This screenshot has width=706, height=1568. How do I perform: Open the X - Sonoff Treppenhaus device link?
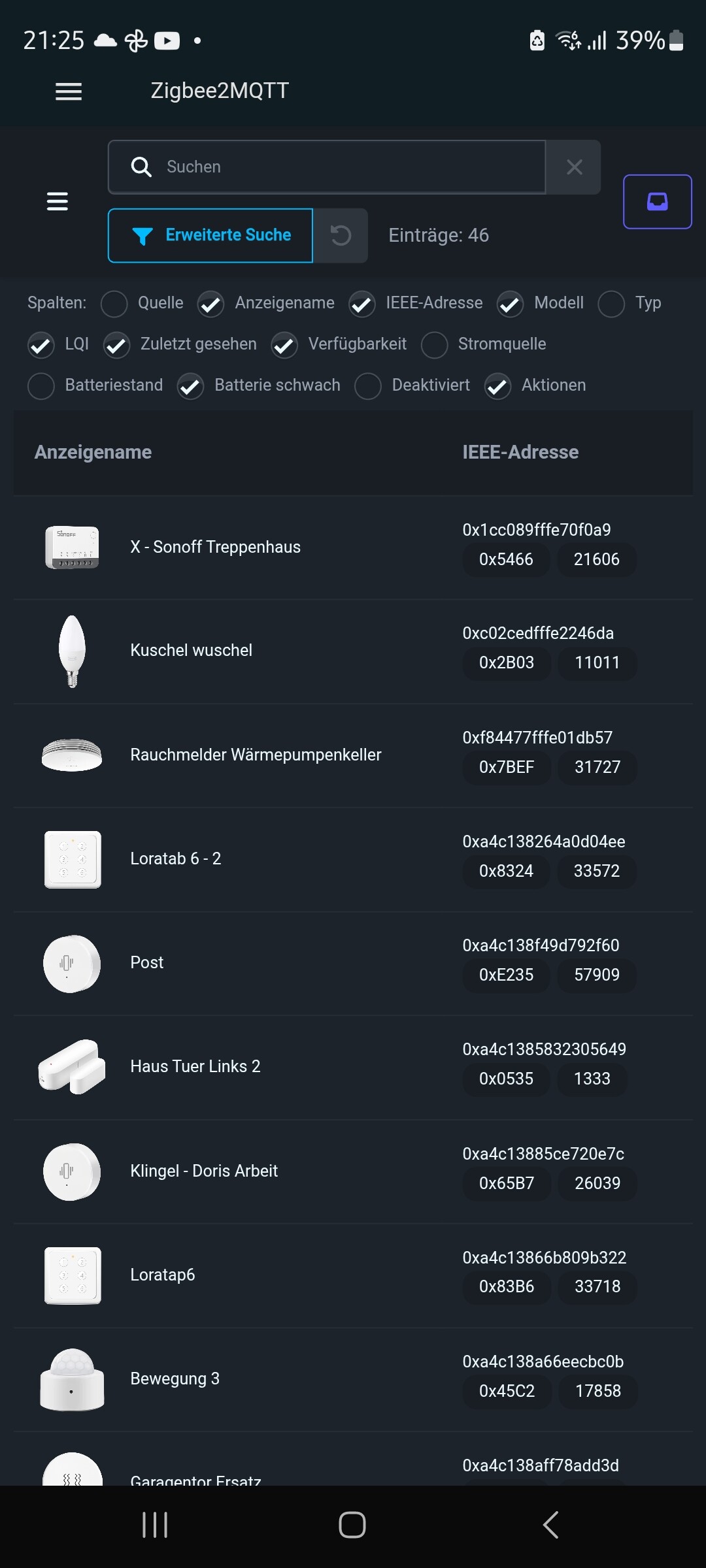[216, 547]
